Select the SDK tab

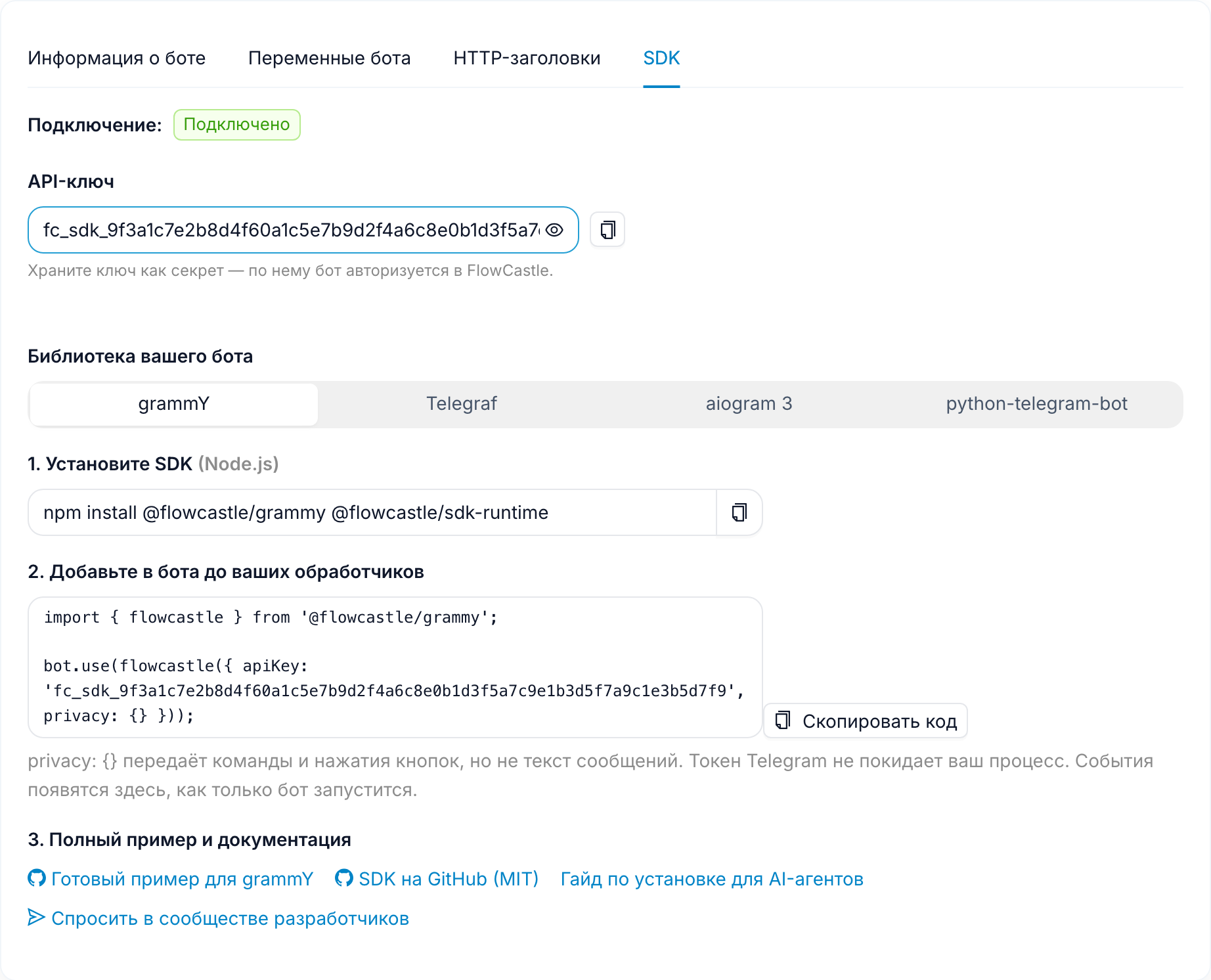[661, 58]
